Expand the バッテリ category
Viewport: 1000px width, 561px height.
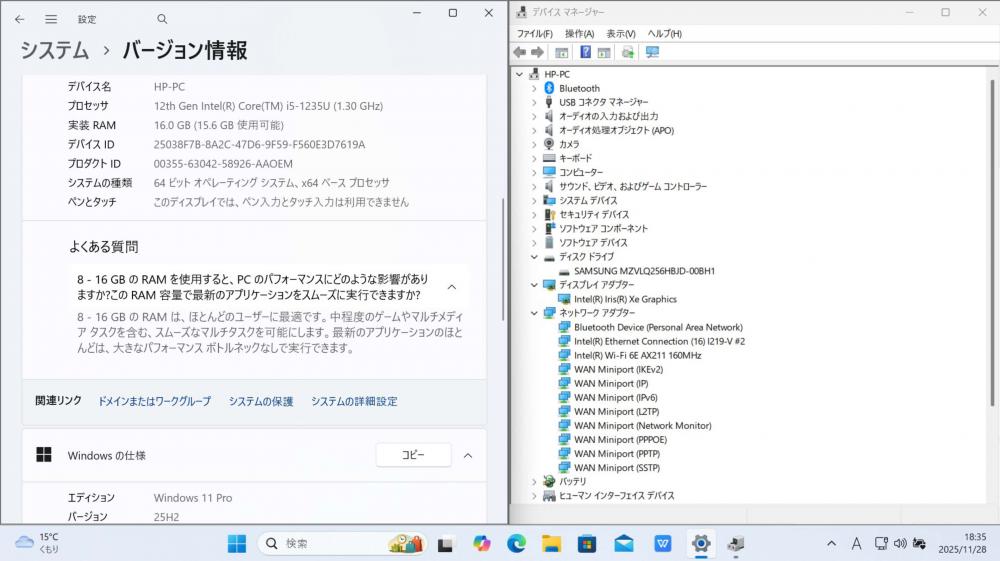tap(534, 481)
